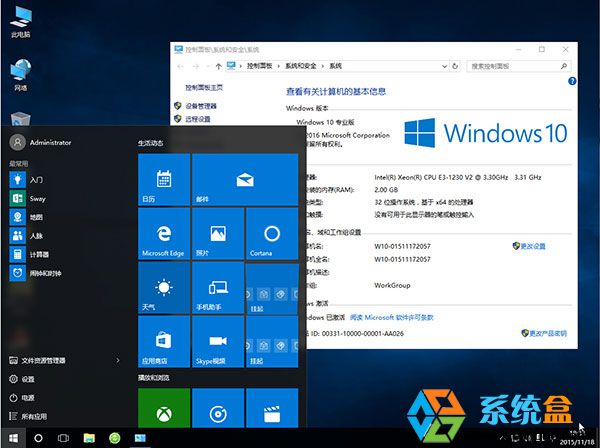Open the Groove music tile

click(x=218, y=408)
